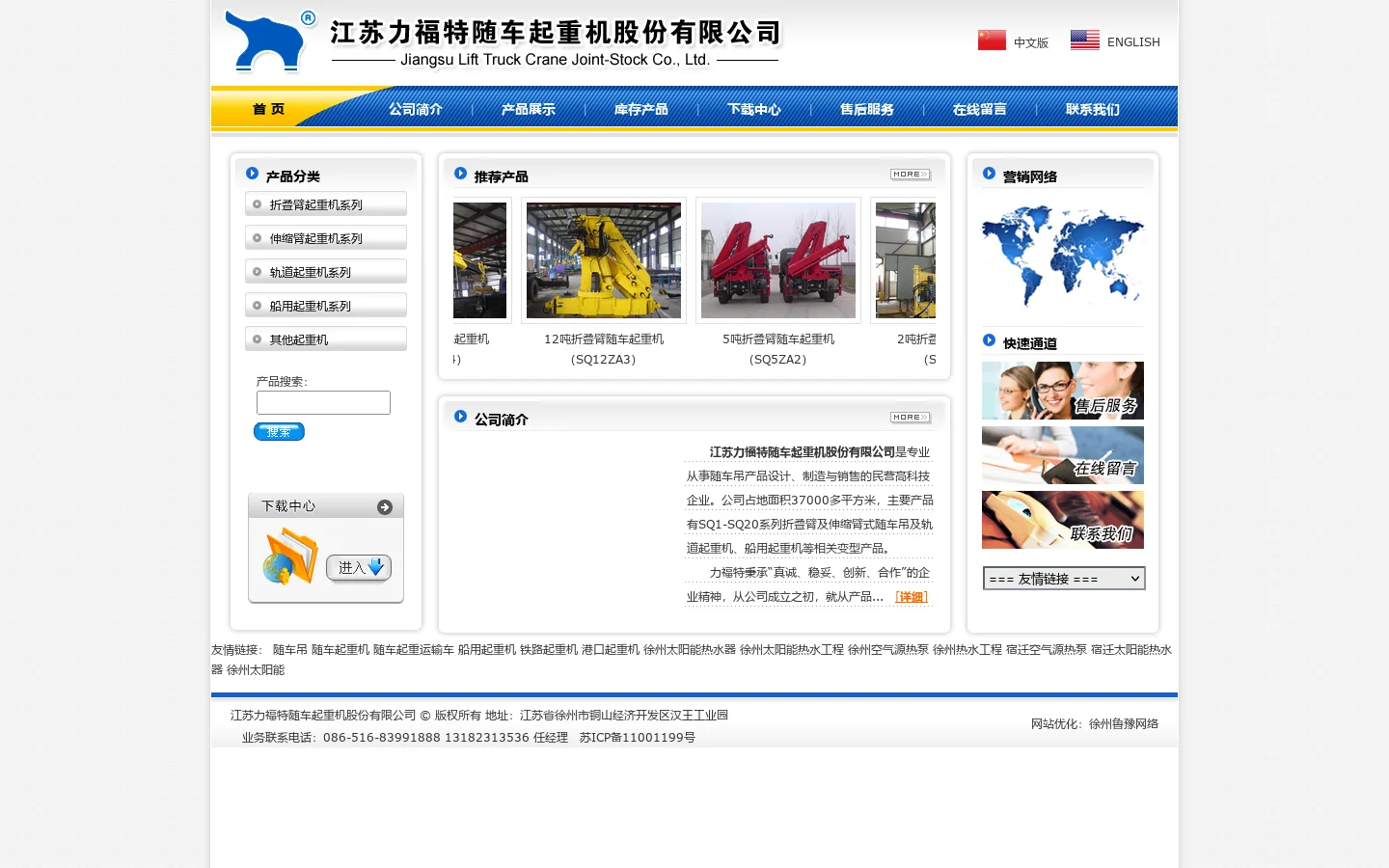Click the 进入 download button
The image size is (1389, 868).
[x=358, y=568]
